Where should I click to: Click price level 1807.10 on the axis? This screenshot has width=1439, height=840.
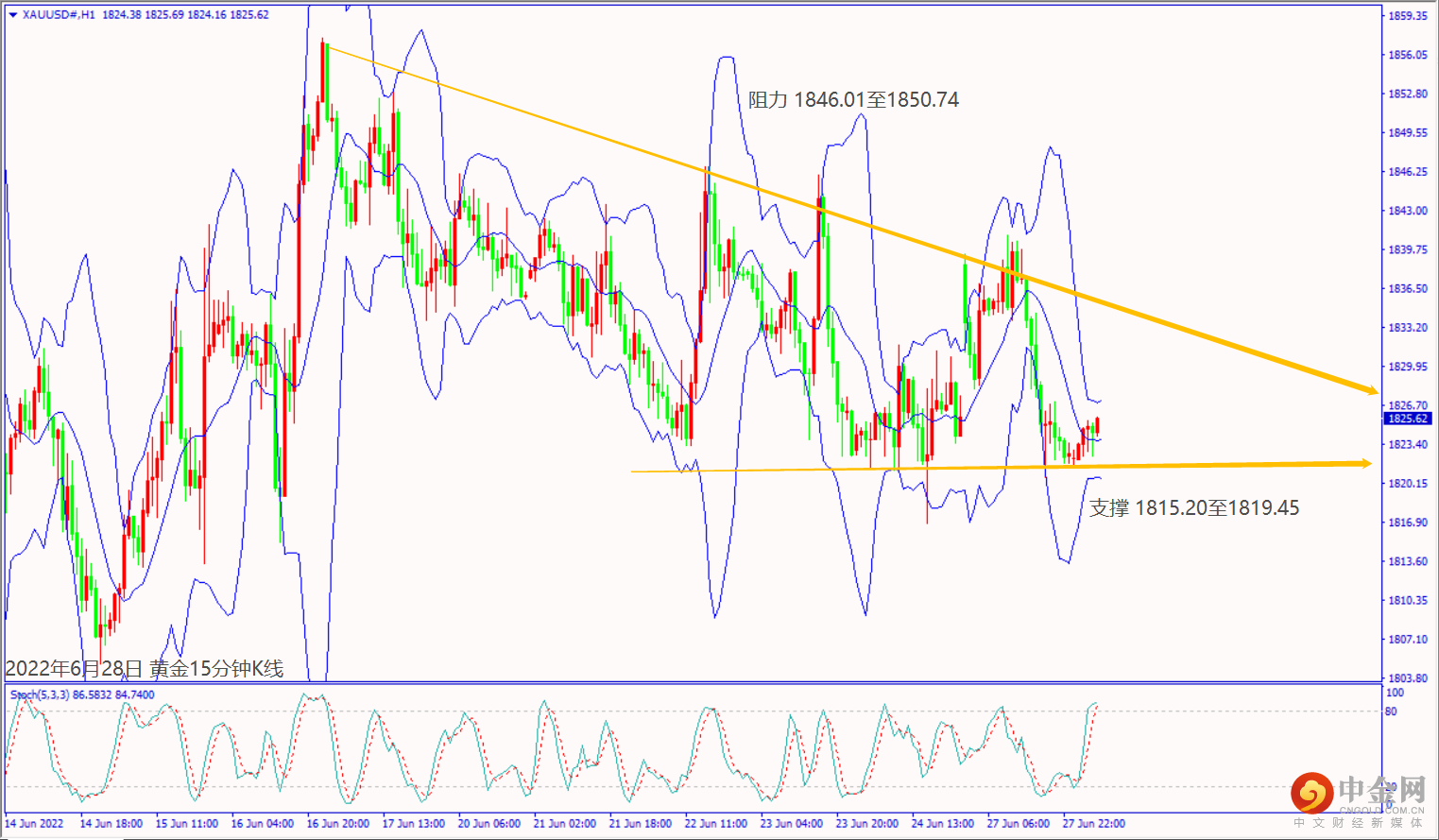(x=1408, y=640)
